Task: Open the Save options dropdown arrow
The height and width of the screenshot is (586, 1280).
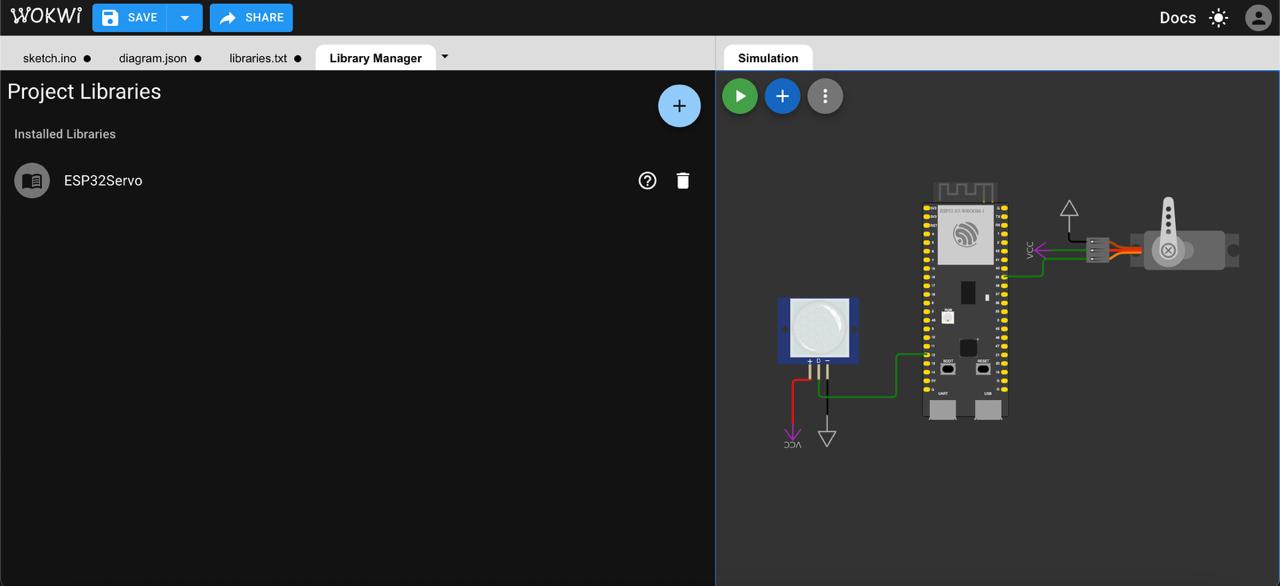Action: [185, 18]
